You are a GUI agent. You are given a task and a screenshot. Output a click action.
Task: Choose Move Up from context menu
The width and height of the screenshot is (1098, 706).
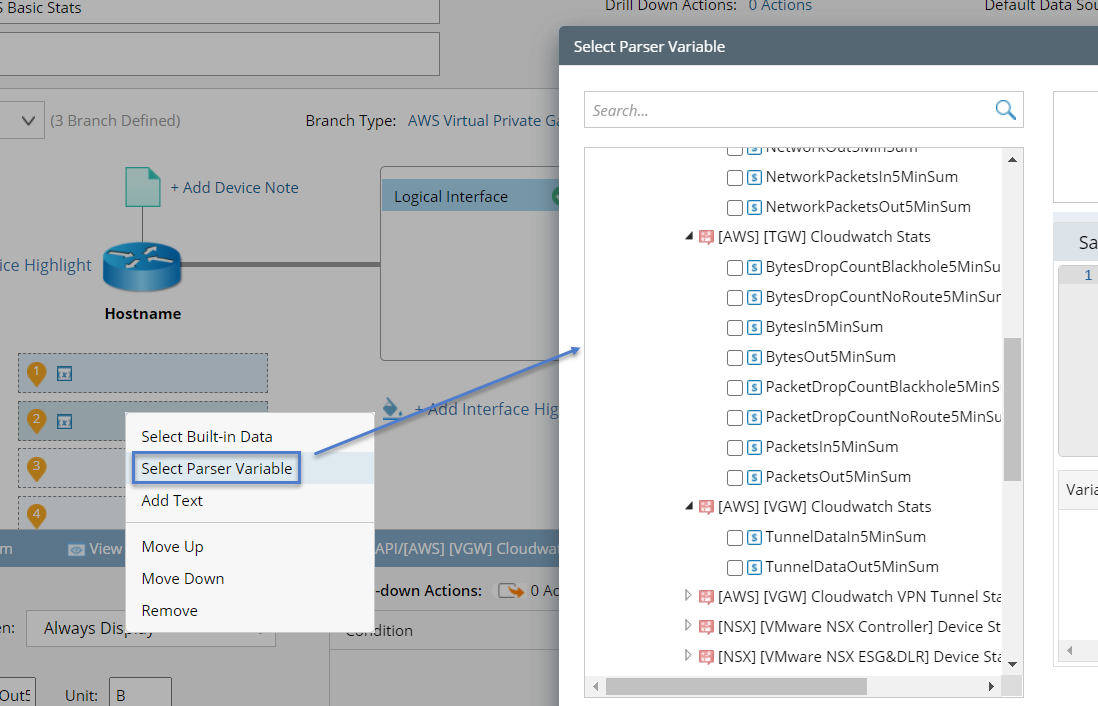(172, 547)
